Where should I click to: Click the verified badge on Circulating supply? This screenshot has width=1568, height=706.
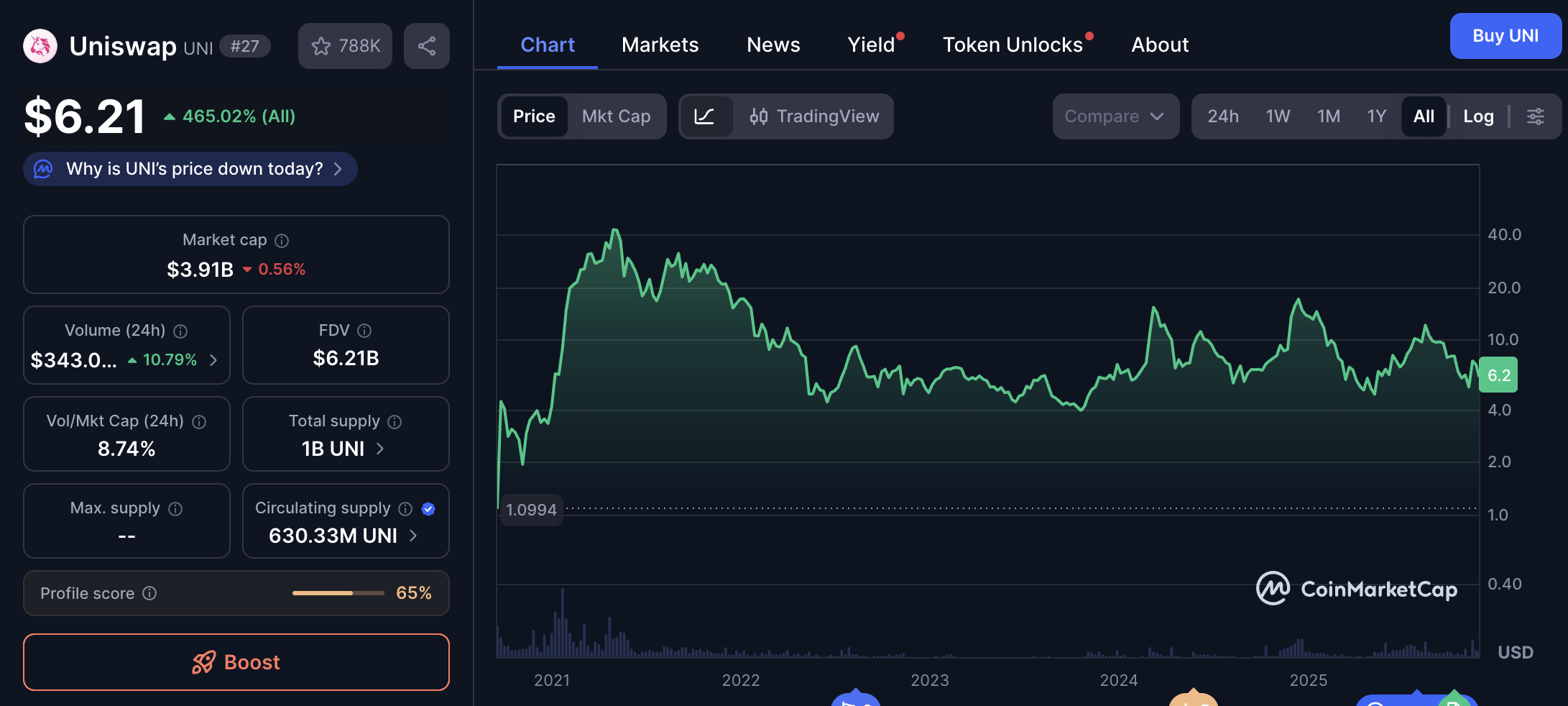(x=428, y=508)
